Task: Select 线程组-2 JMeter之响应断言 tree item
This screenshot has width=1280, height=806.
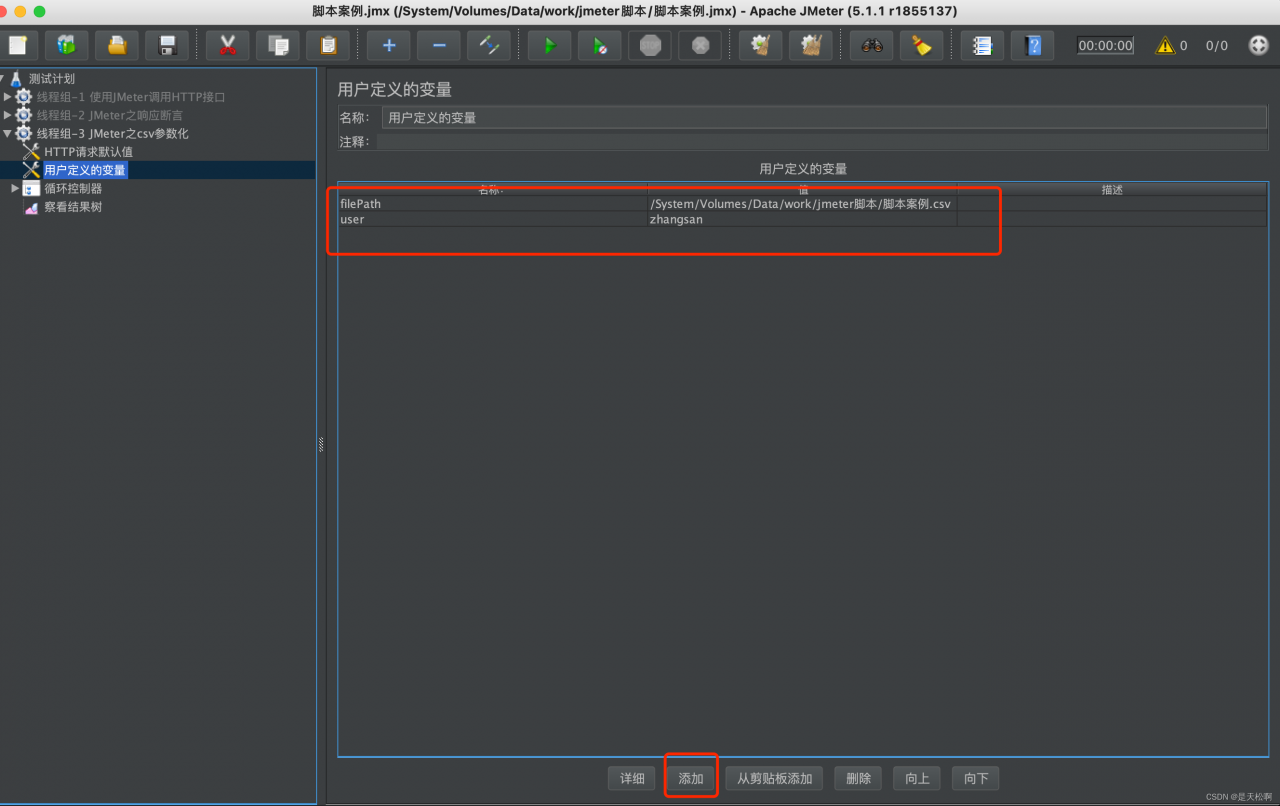Action: pos(110,115)
